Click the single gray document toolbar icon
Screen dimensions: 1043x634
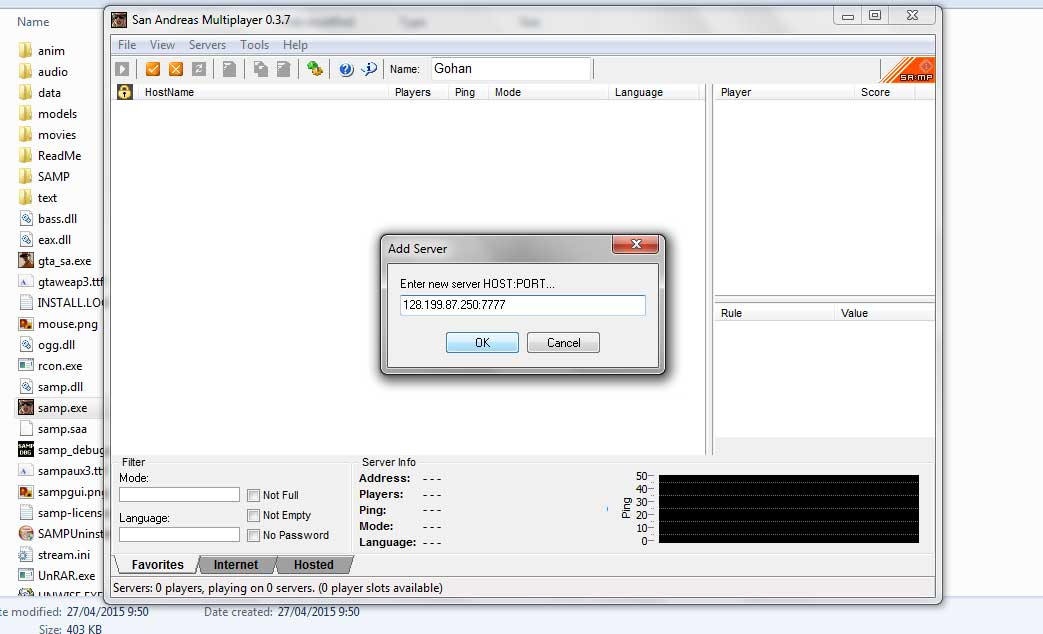229,69
